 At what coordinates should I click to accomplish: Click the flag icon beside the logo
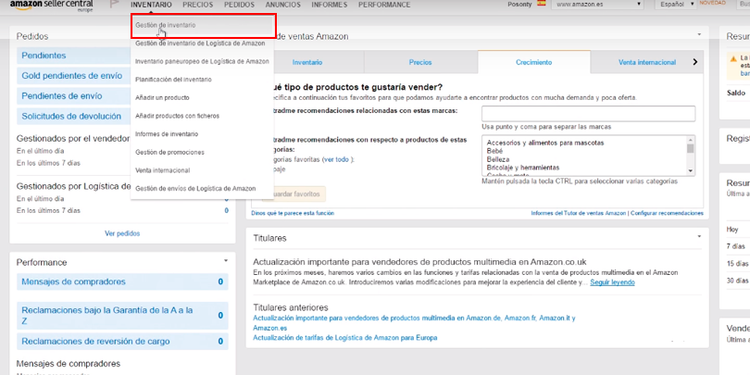pos(114,5)
